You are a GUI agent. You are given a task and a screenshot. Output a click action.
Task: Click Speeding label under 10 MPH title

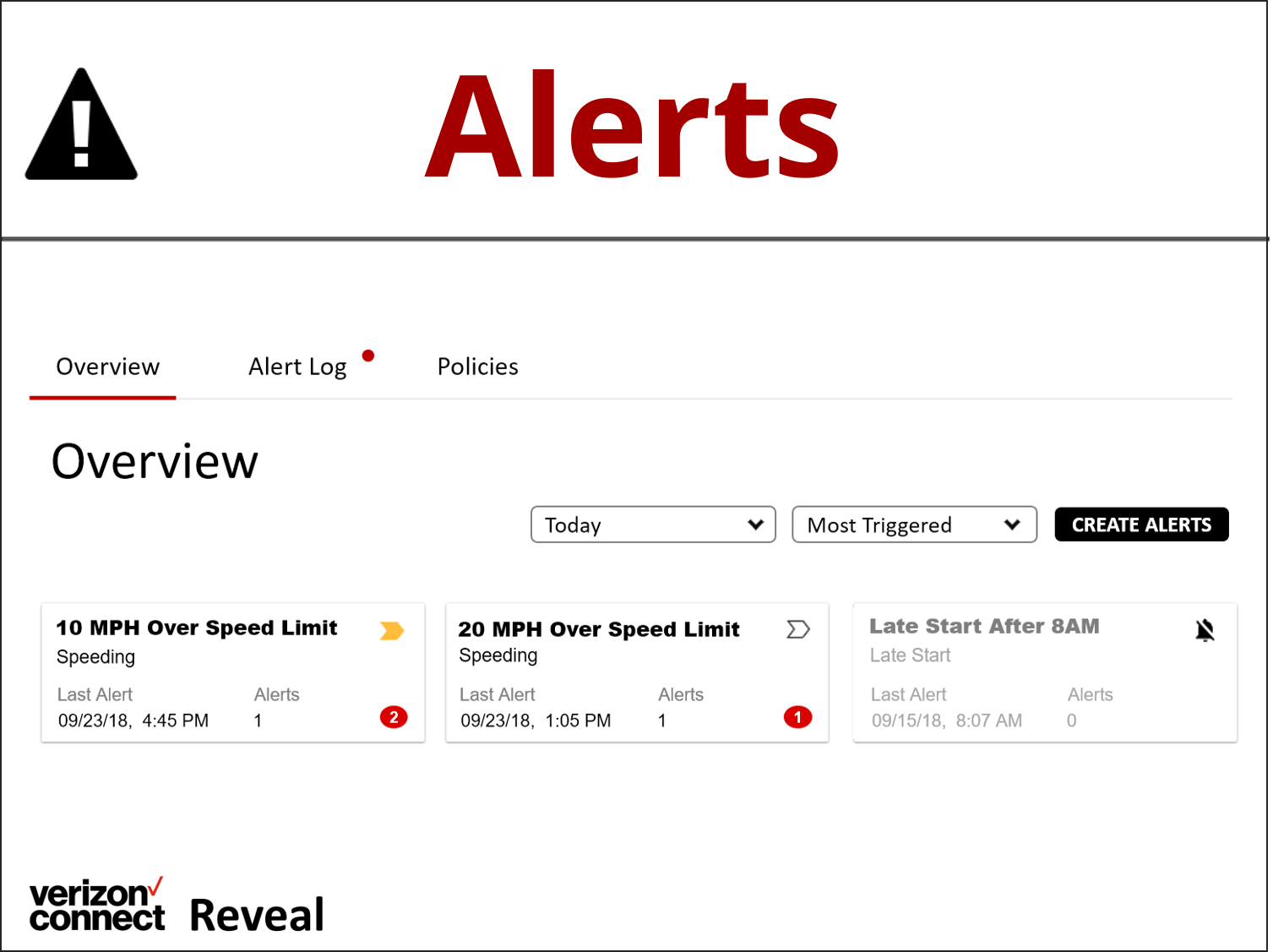pos(95,657)
